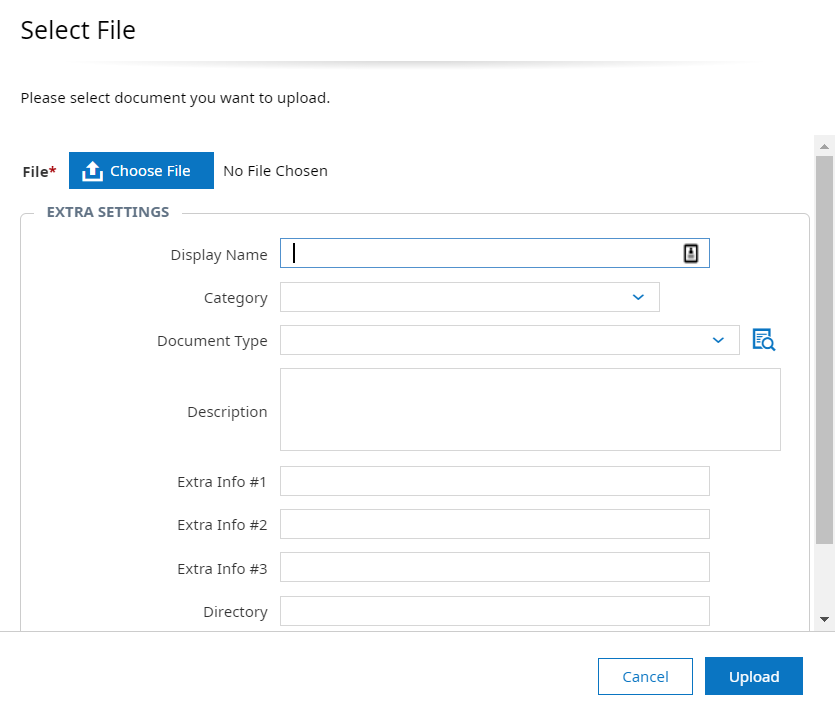Viewport: 835px width, 707px height.
Task: Click the contact card icon in Display Name
Action: pos(690,254)
